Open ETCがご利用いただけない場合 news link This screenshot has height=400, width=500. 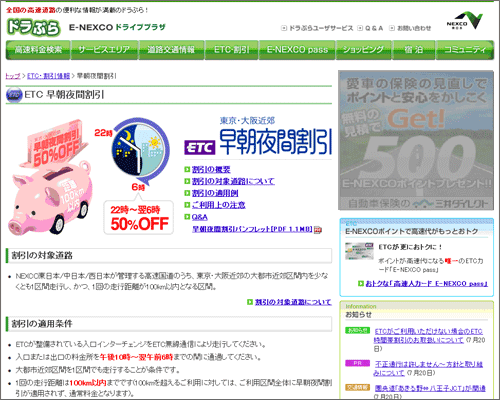[428, 336]
